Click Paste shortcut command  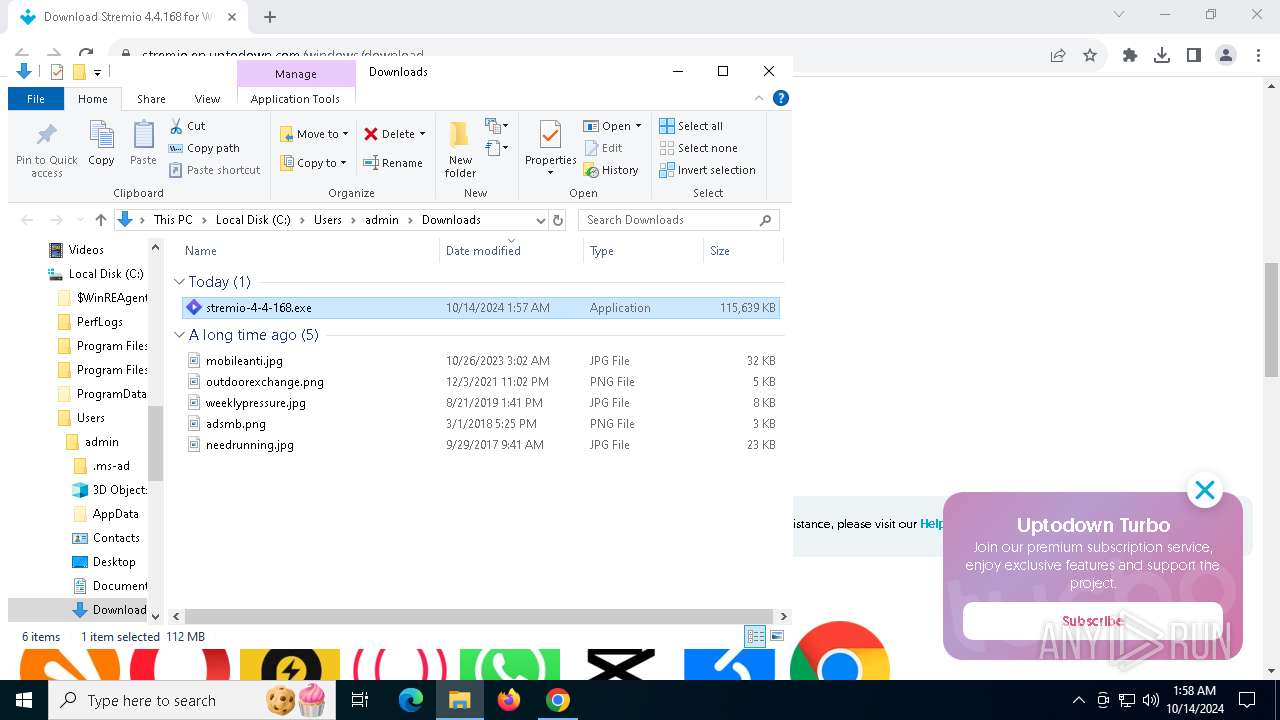(x=214, y=170)
